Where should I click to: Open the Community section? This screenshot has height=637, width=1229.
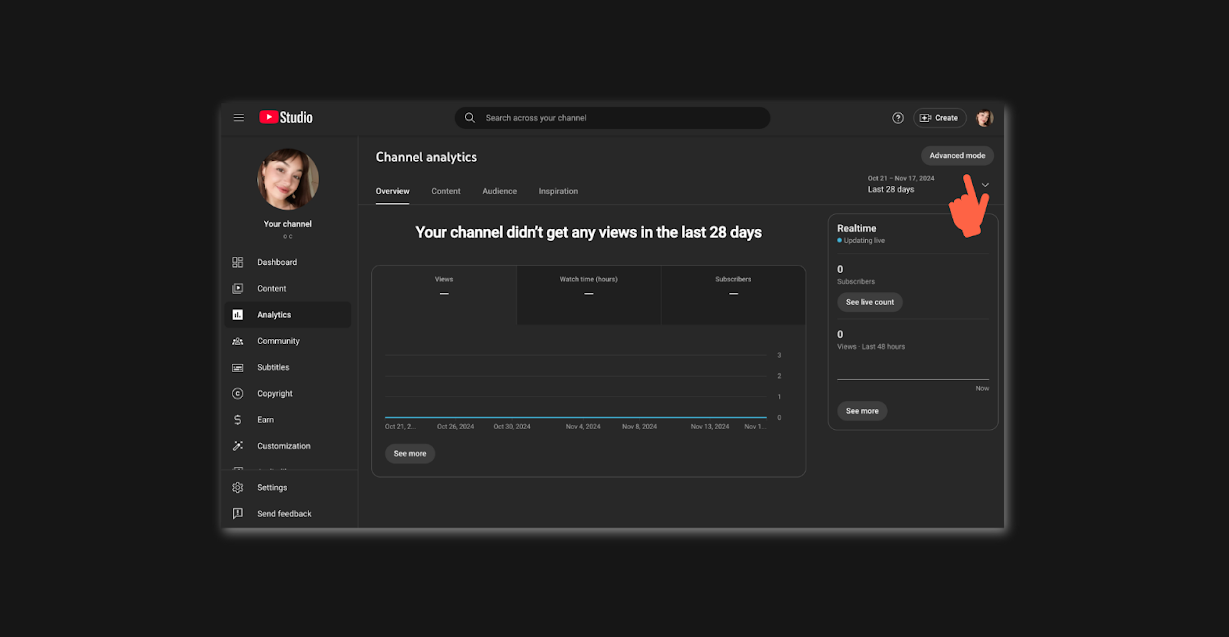[x=279, y=341]
